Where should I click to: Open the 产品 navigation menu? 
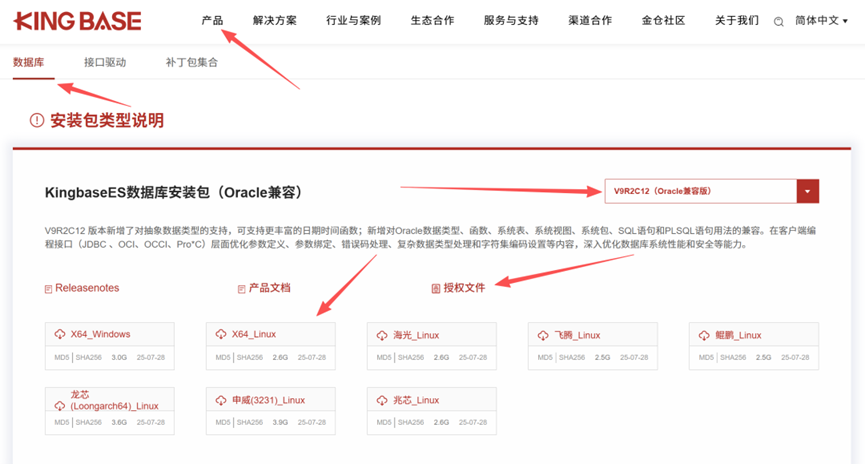pyautogui.click(x=212, y=20)
